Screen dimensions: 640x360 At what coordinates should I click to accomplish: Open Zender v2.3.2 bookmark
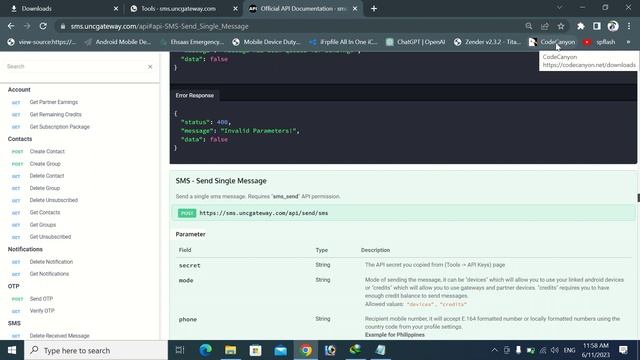pos(487,42)
